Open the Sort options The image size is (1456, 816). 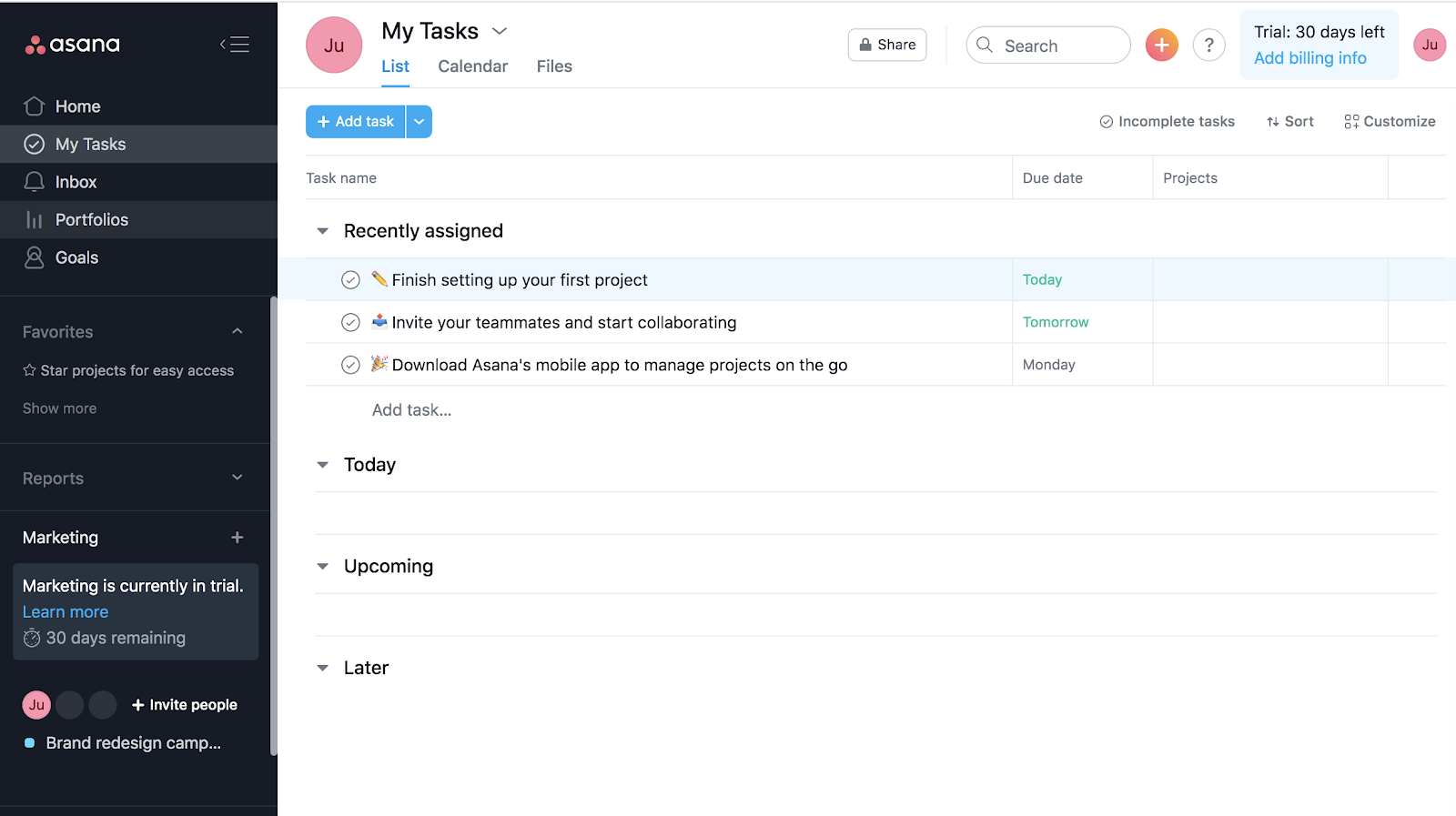(x=1290, y=122)
